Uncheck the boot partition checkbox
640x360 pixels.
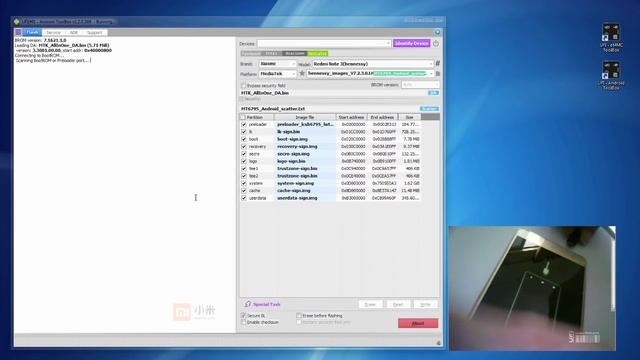point(244,139)
